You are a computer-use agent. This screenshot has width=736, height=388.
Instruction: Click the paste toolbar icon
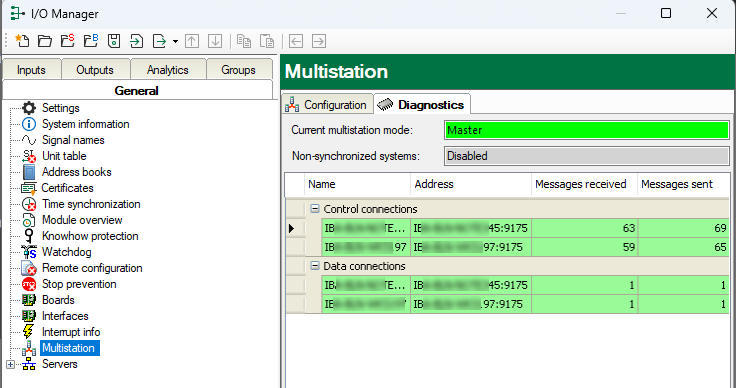click(x=267, y=41)
